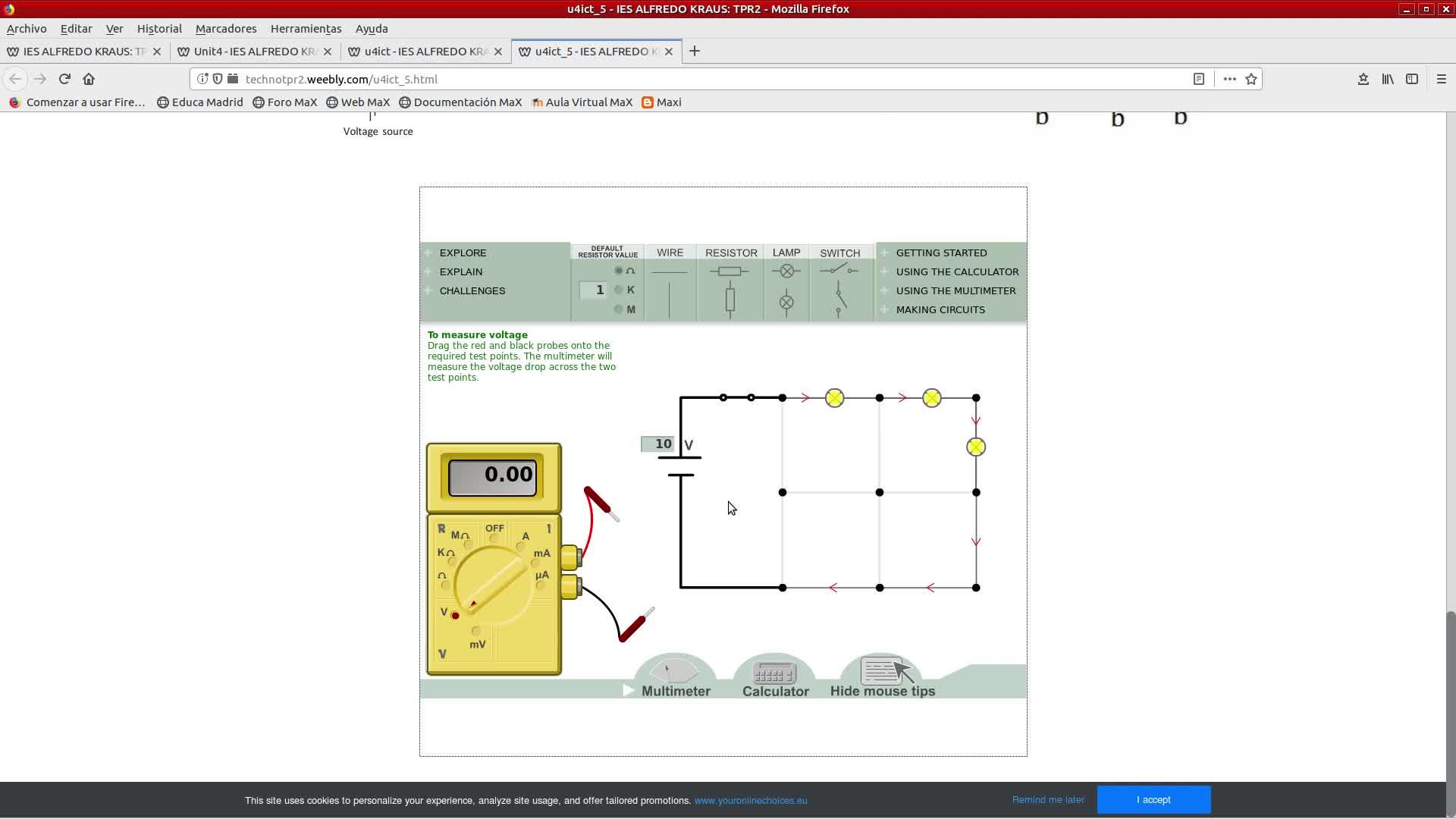Expand USING THE MULTIMETER help
1456x819 pixels.
[x=955, y=290]
